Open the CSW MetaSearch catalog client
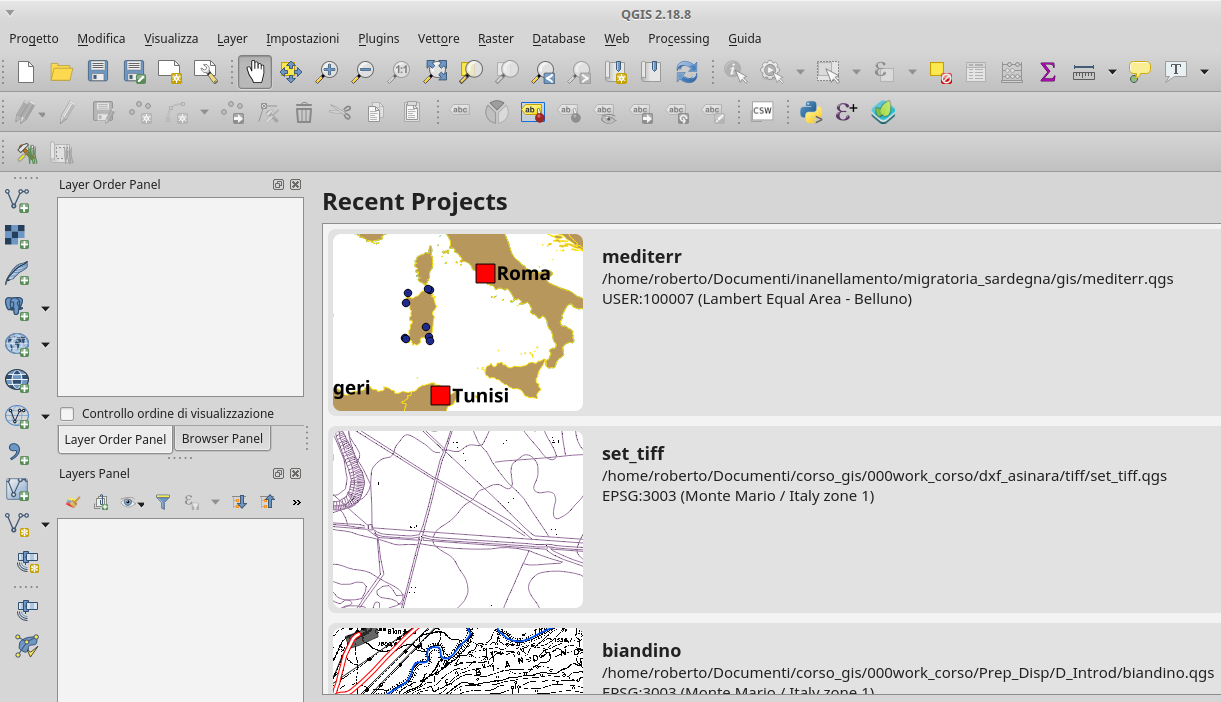Screen dimensions: 1221x702 pyautogui.click(x=762, y=112)
